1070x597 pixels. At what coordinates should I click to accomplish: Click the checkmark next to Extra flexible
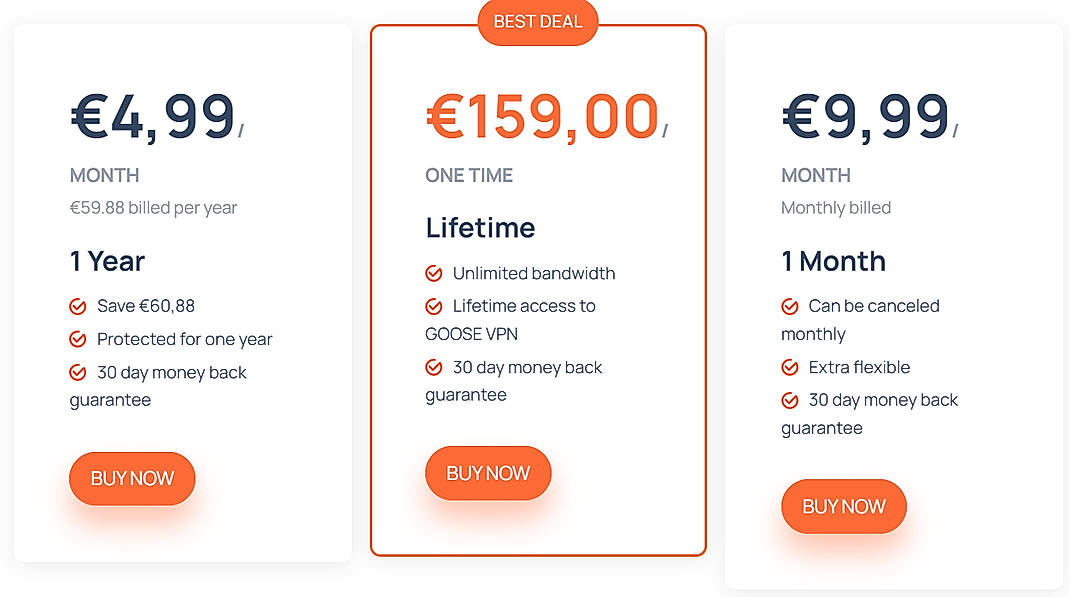click(790, 367)
